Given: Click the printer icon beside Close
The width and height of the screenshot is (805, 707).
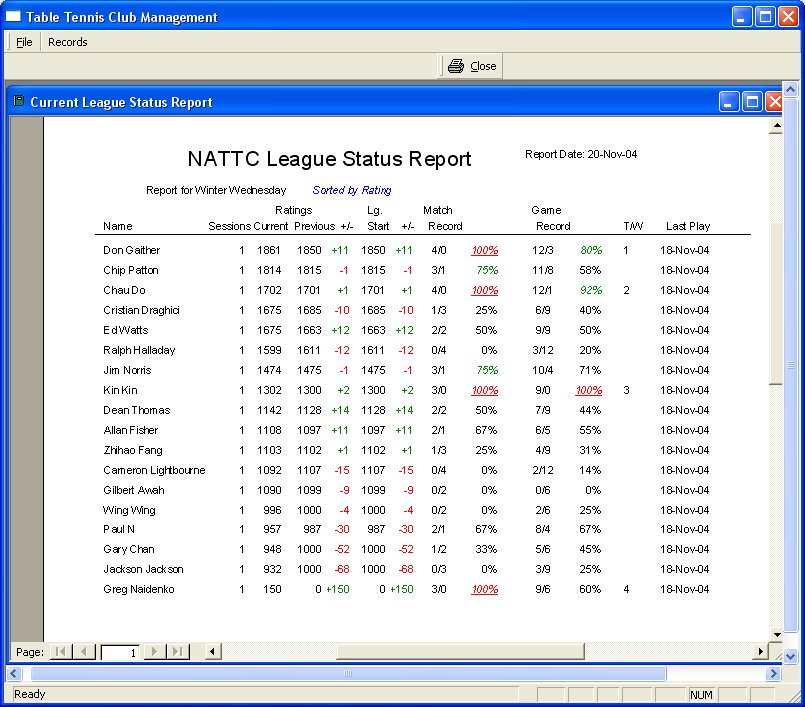Looking at the screenshot, I should (455, 66).
